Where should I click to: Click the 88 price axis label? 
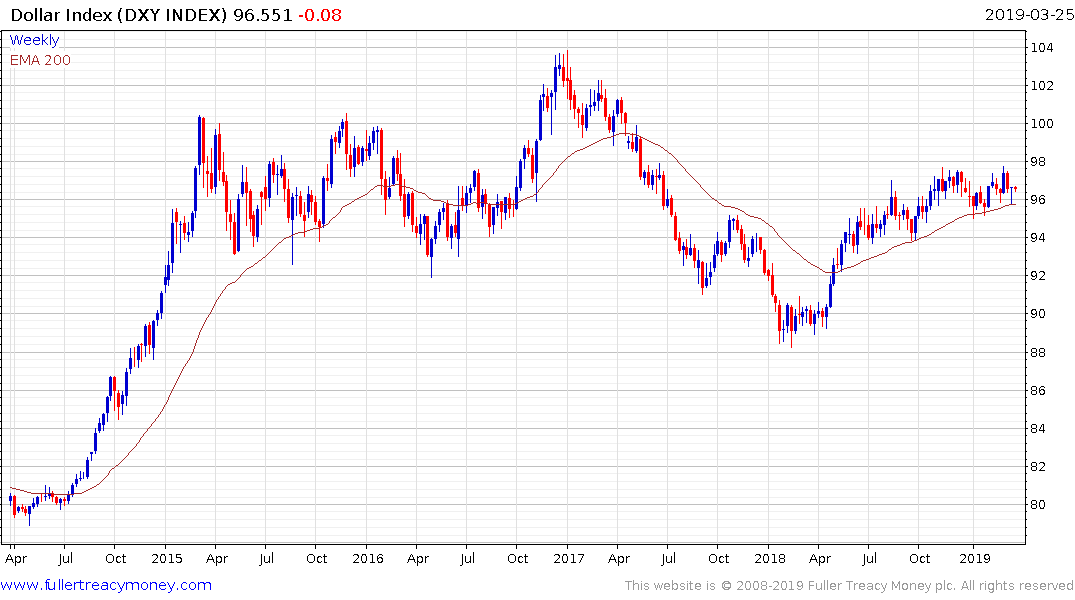1039,352
